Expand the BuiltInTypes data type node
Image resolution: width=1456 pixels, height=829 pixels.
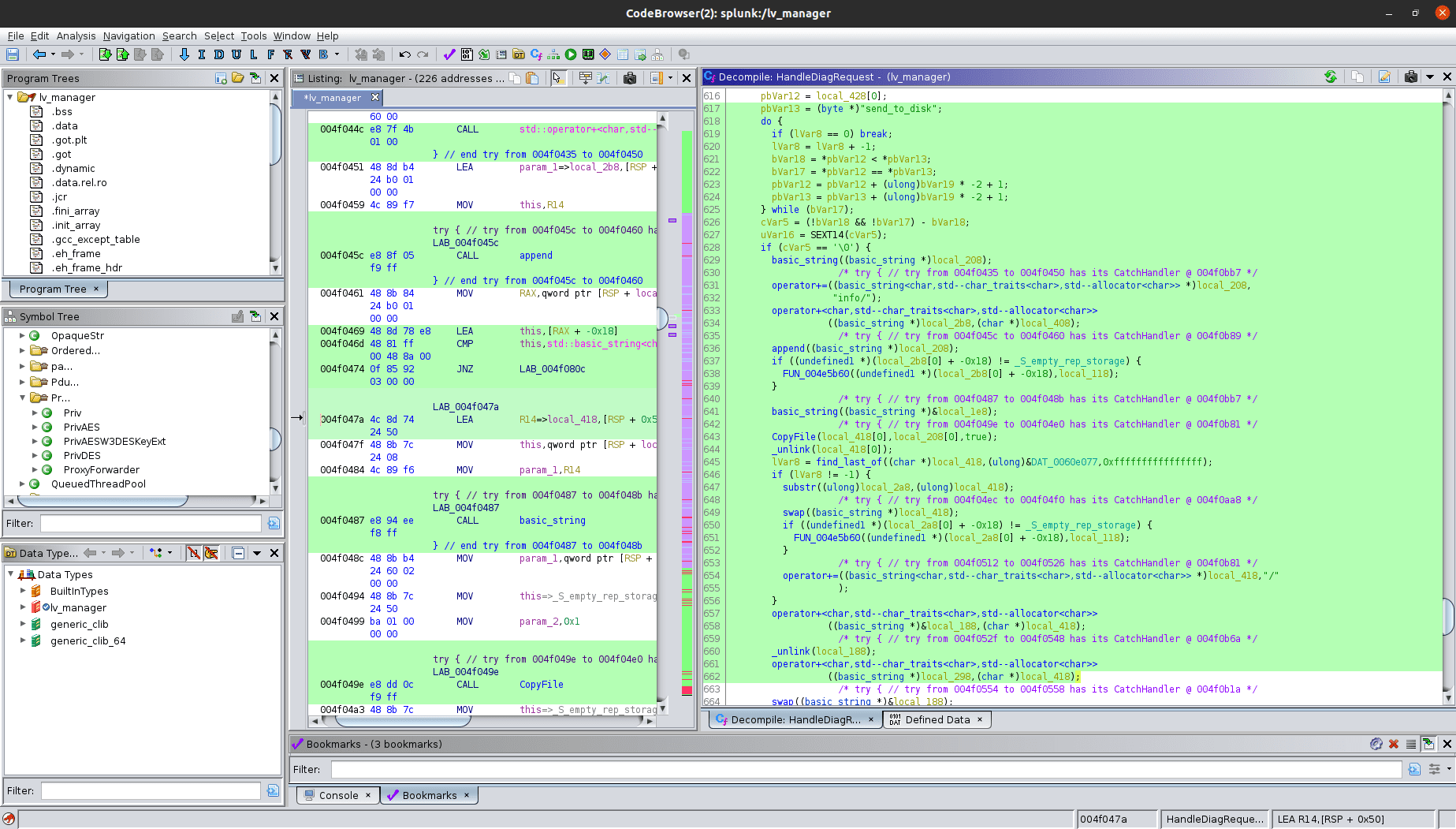(x=23, y=591)
